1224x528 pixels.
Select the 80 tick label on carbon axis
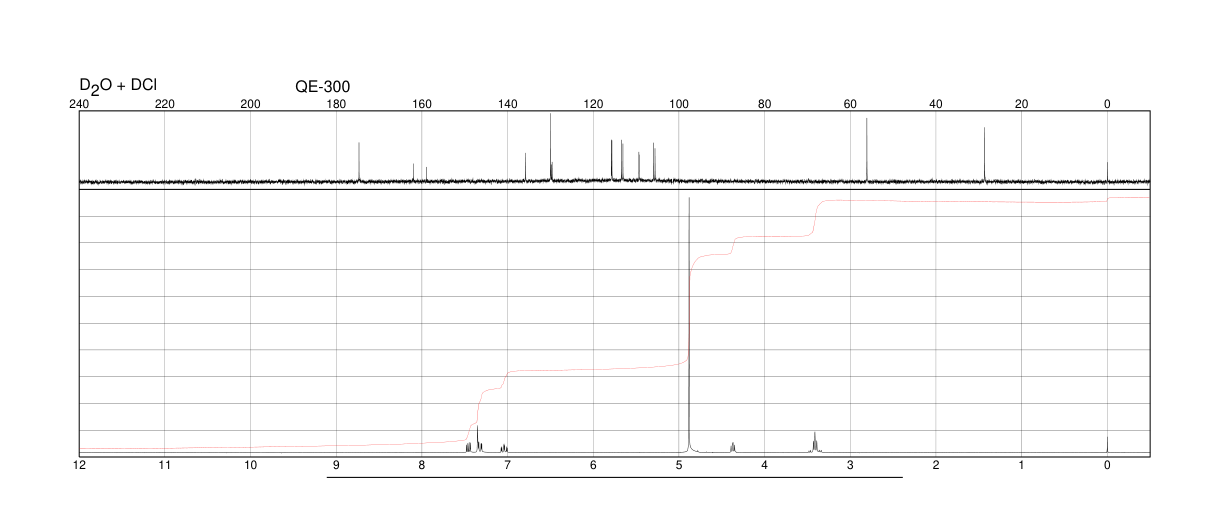click(x=764, y=104)
